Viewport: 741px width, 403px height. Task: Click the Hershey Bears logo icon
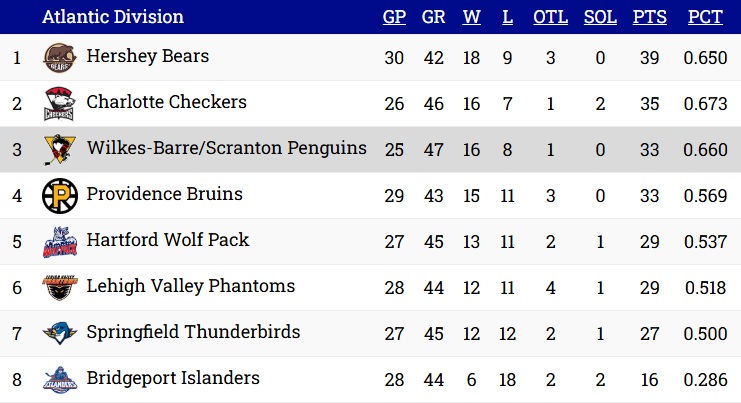click(x=60, y=58)
